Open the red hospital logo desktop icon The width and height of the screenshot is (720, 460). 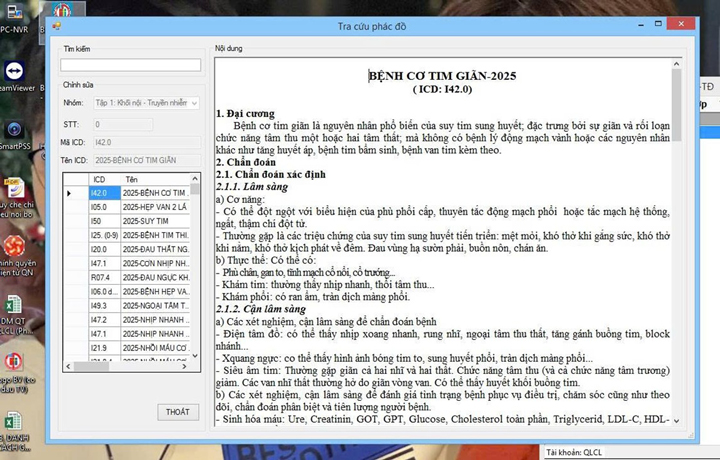tap(14, 362)
